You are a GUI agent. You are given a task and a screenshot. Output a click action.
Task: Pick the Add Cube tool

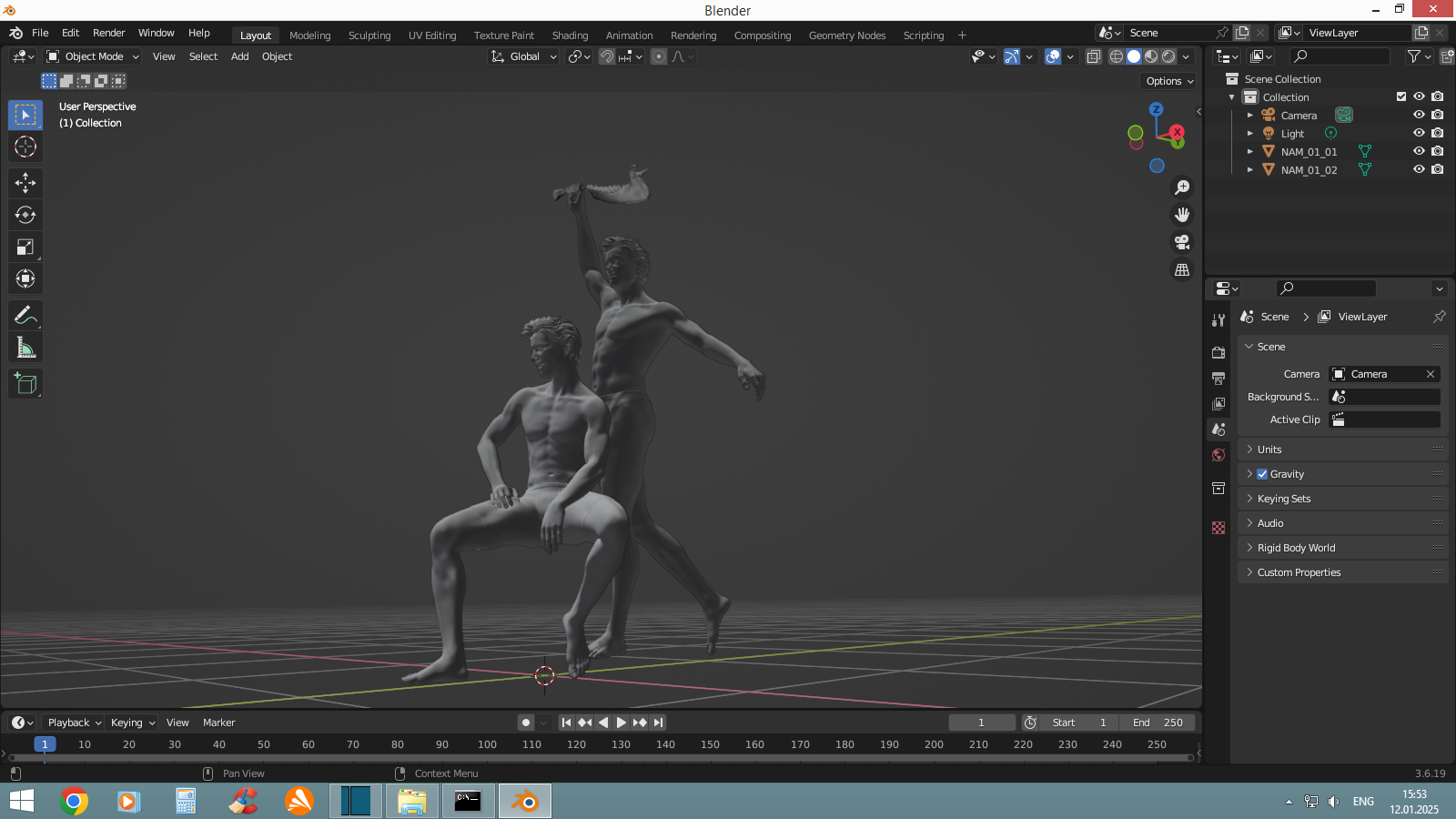coord(25,383)
